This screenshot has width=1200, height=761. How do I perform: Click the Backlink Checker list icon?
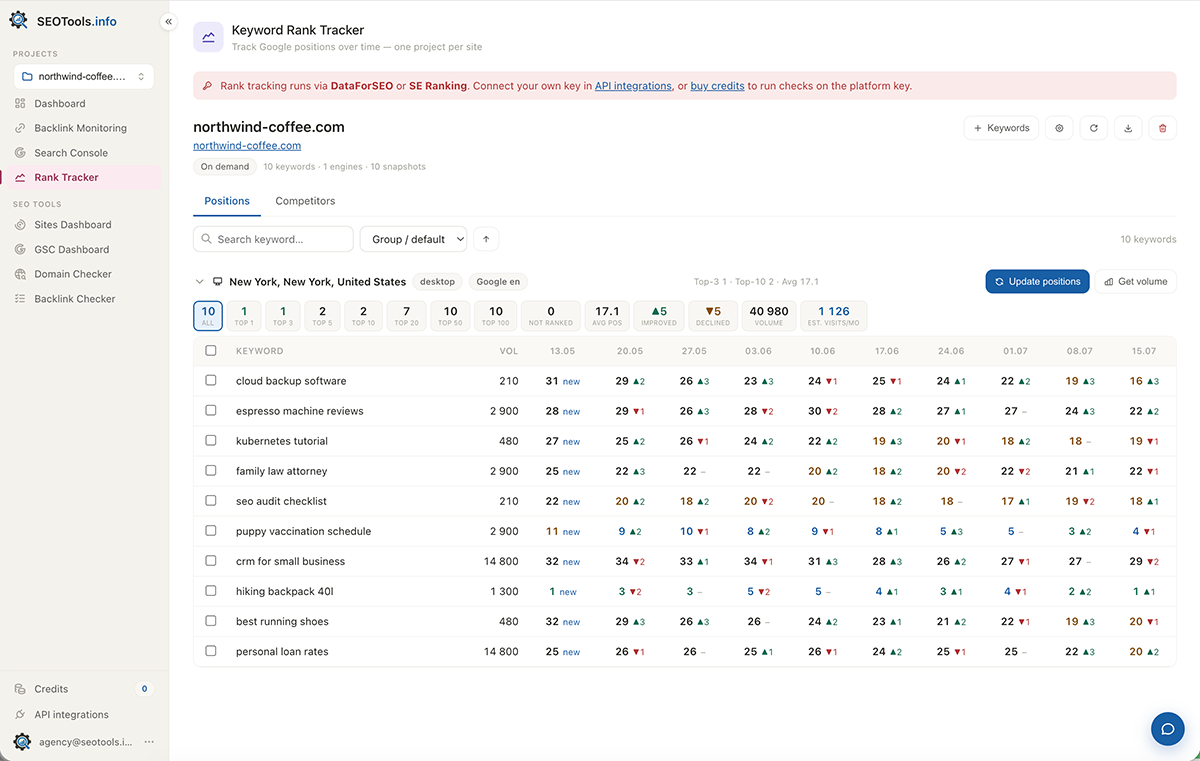tap(21, 299)
